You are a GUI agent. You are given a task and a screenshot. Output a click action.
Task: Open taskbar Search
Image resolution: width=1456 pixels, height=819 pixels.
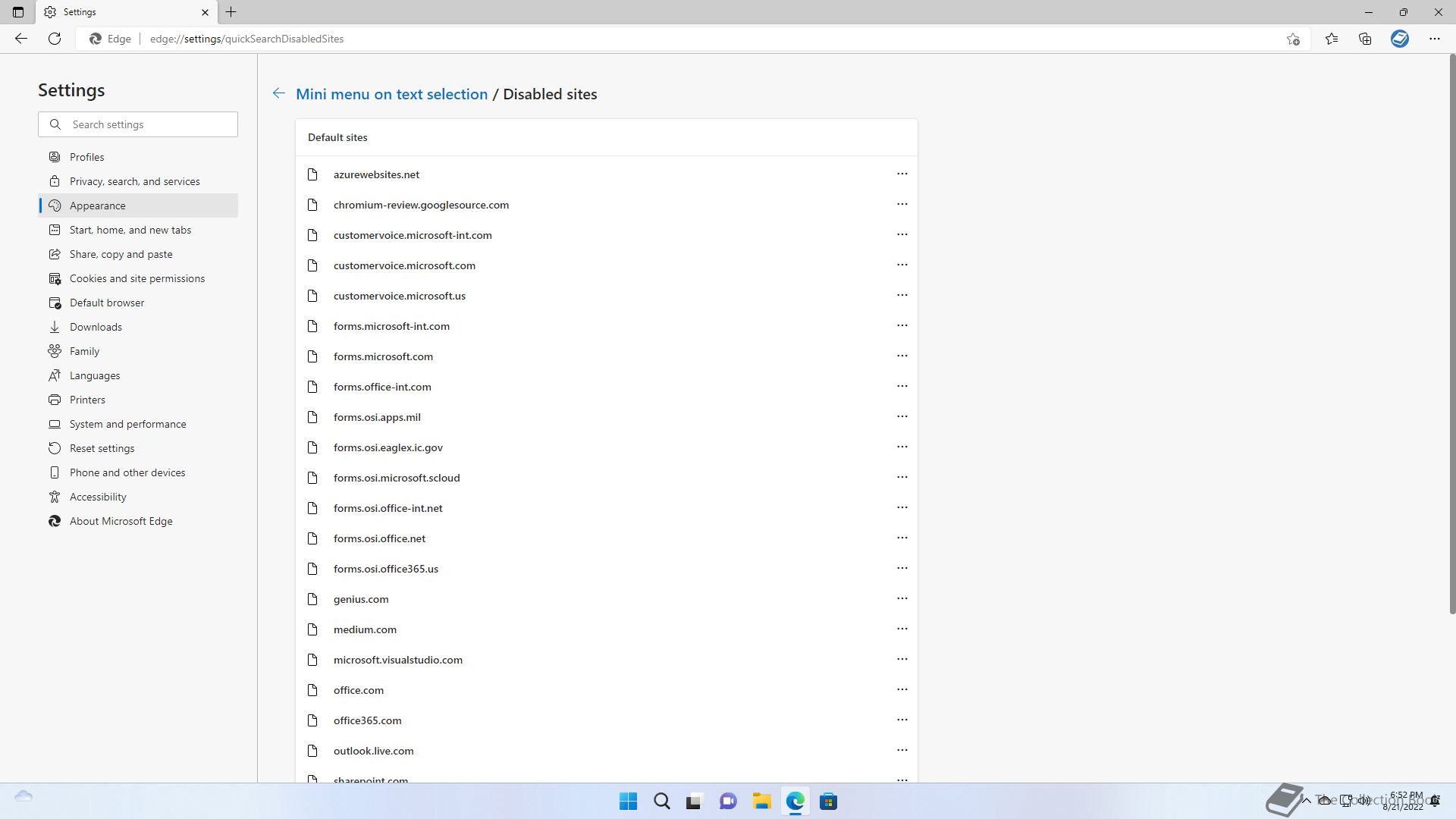661,802
